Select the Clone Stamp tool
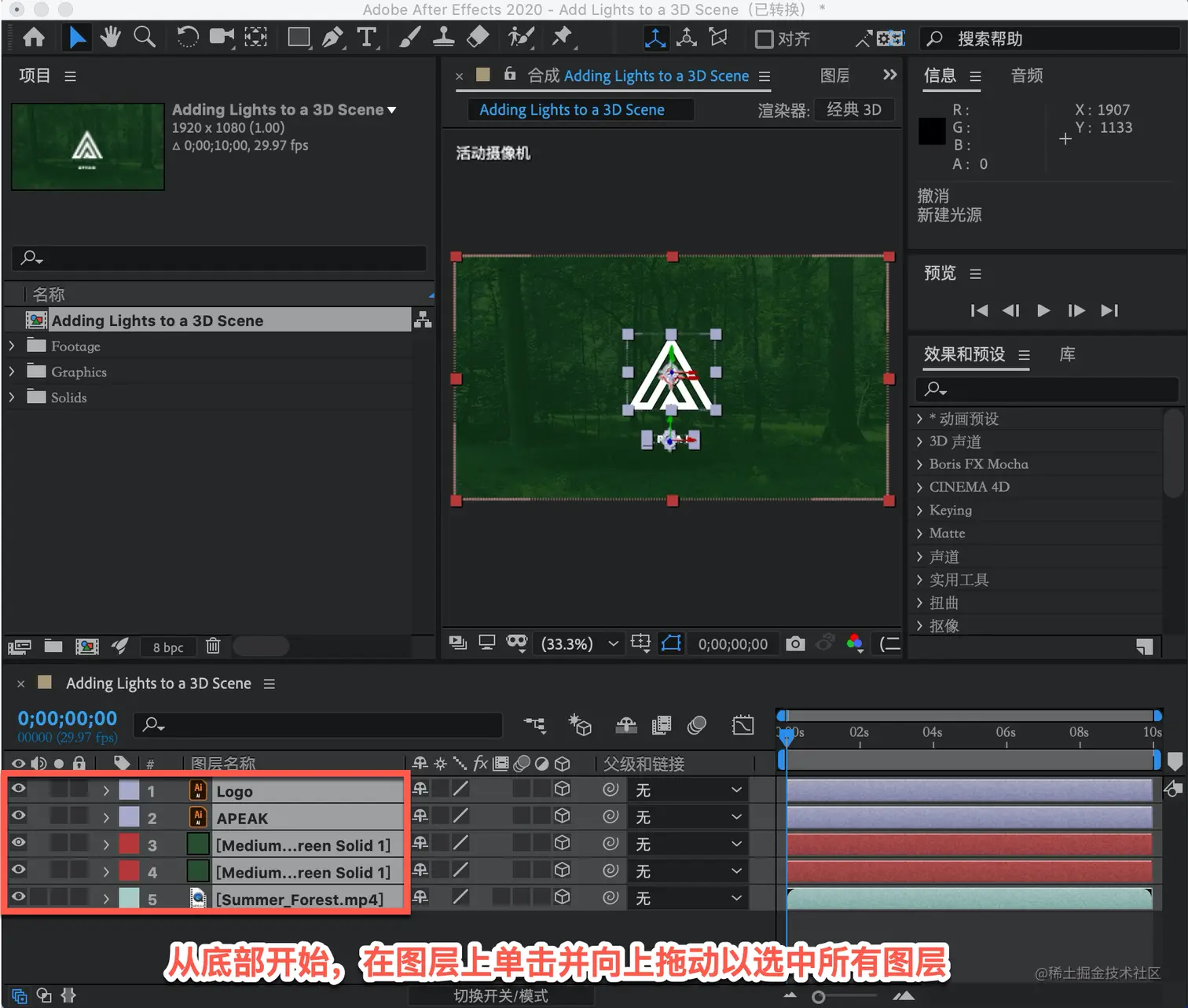Viewport: 1188px width, 1008px height. [x=443, y=38]
